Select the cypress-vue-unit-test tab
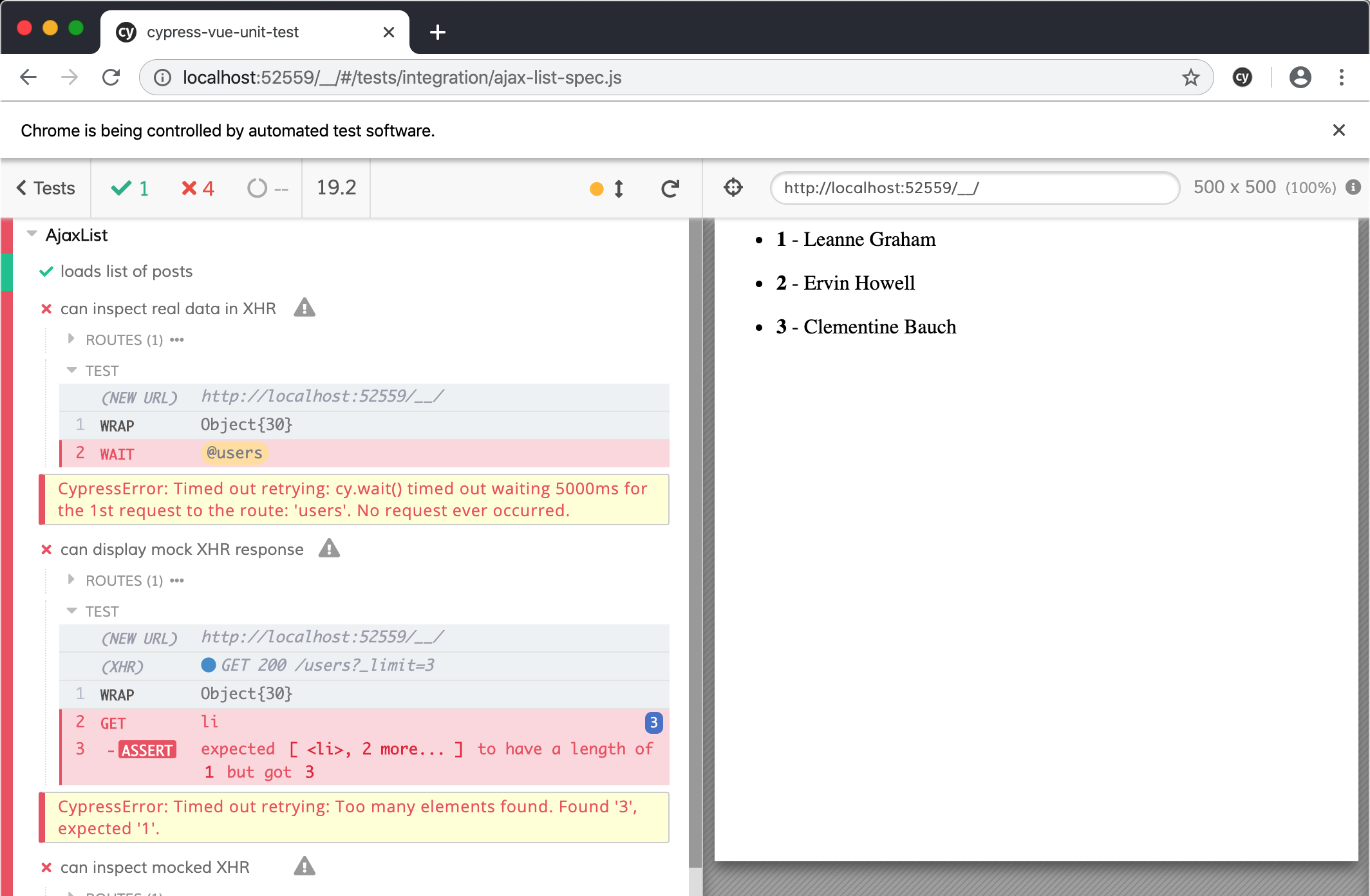This screenshot has height=896, width=1370. (222, 32)
